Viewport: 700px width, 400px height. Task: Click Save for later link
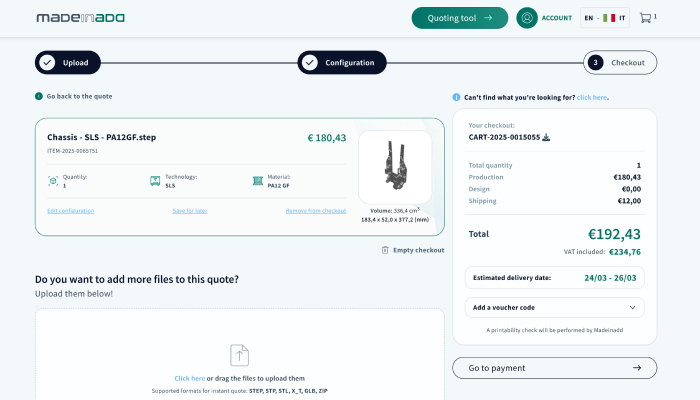[190, 211]
